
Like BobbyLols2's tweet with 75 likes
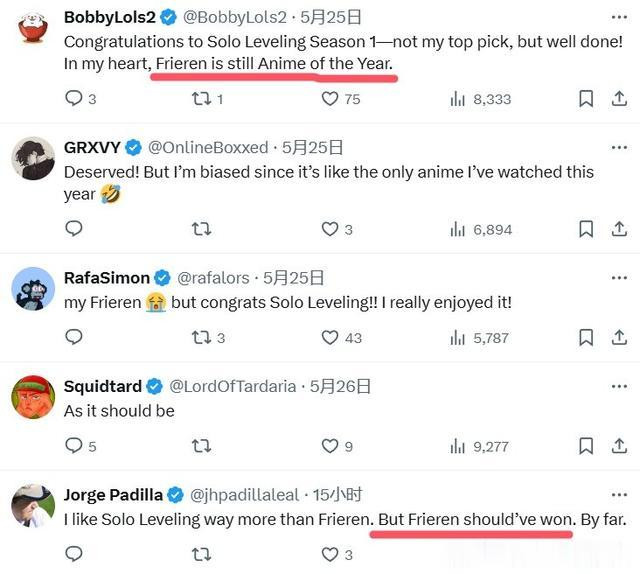pyautogui.click(x=330, y=99)
